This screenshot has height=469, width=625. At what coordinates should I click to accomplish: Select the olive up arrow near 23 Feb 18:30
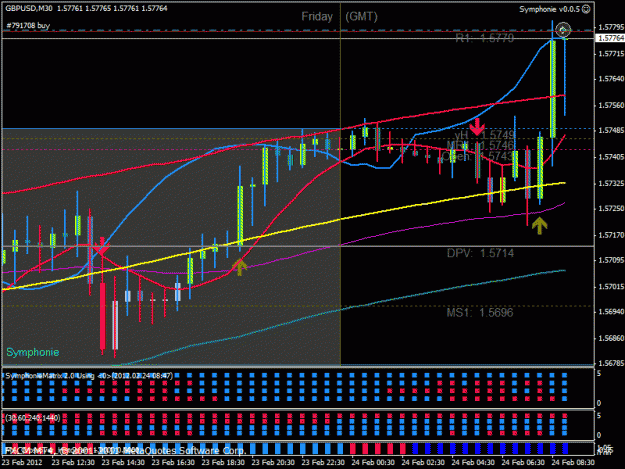(240, 267)
